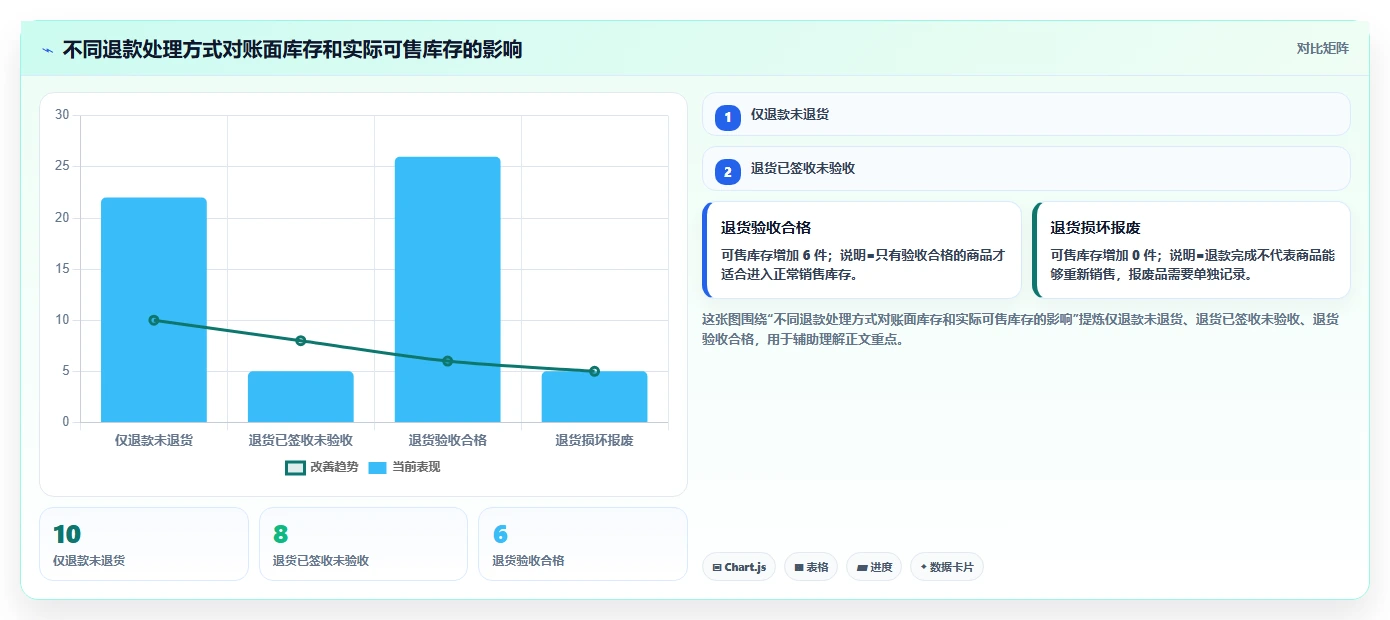Click the y-axis value 25

point(62,166)
